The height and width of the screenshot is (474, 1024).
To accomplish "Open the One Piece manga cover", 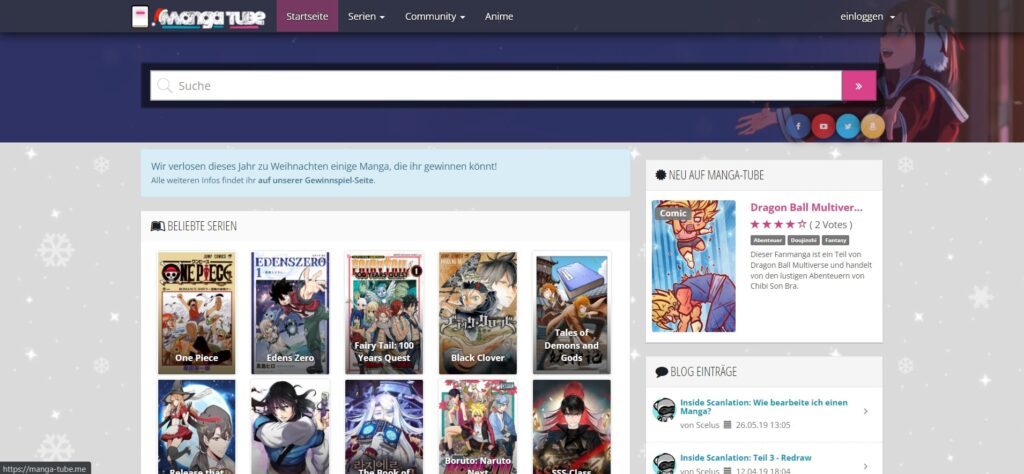I will click(196, 312).
